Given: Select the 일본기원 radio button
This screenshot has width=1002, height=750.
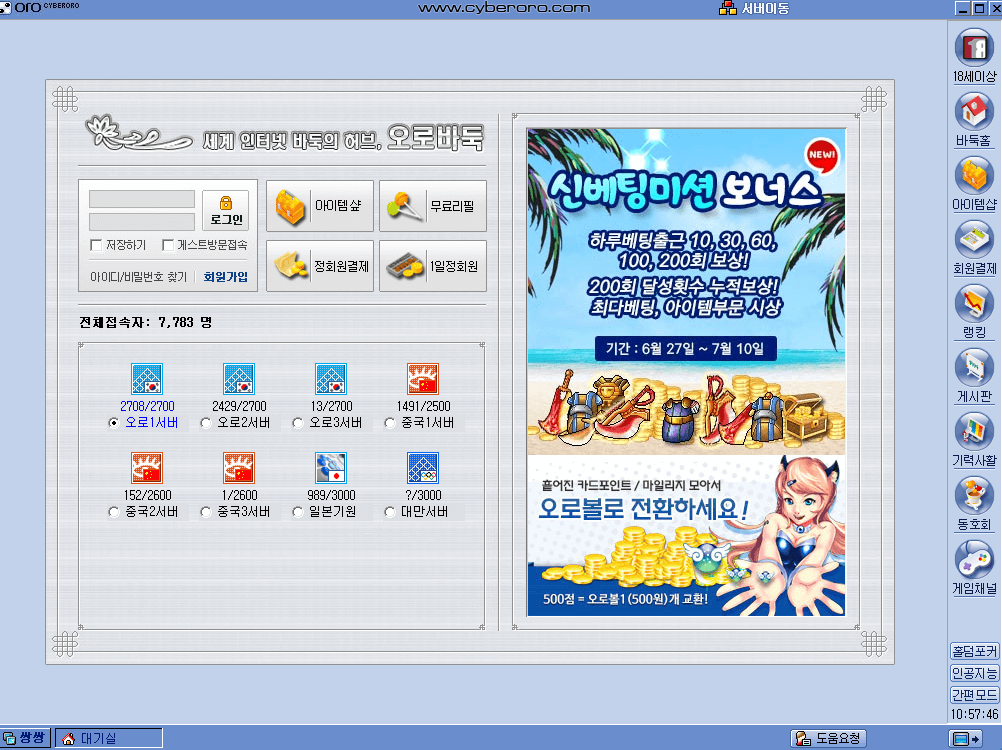Looking at the screenshot, I should [x=298, y=512].
